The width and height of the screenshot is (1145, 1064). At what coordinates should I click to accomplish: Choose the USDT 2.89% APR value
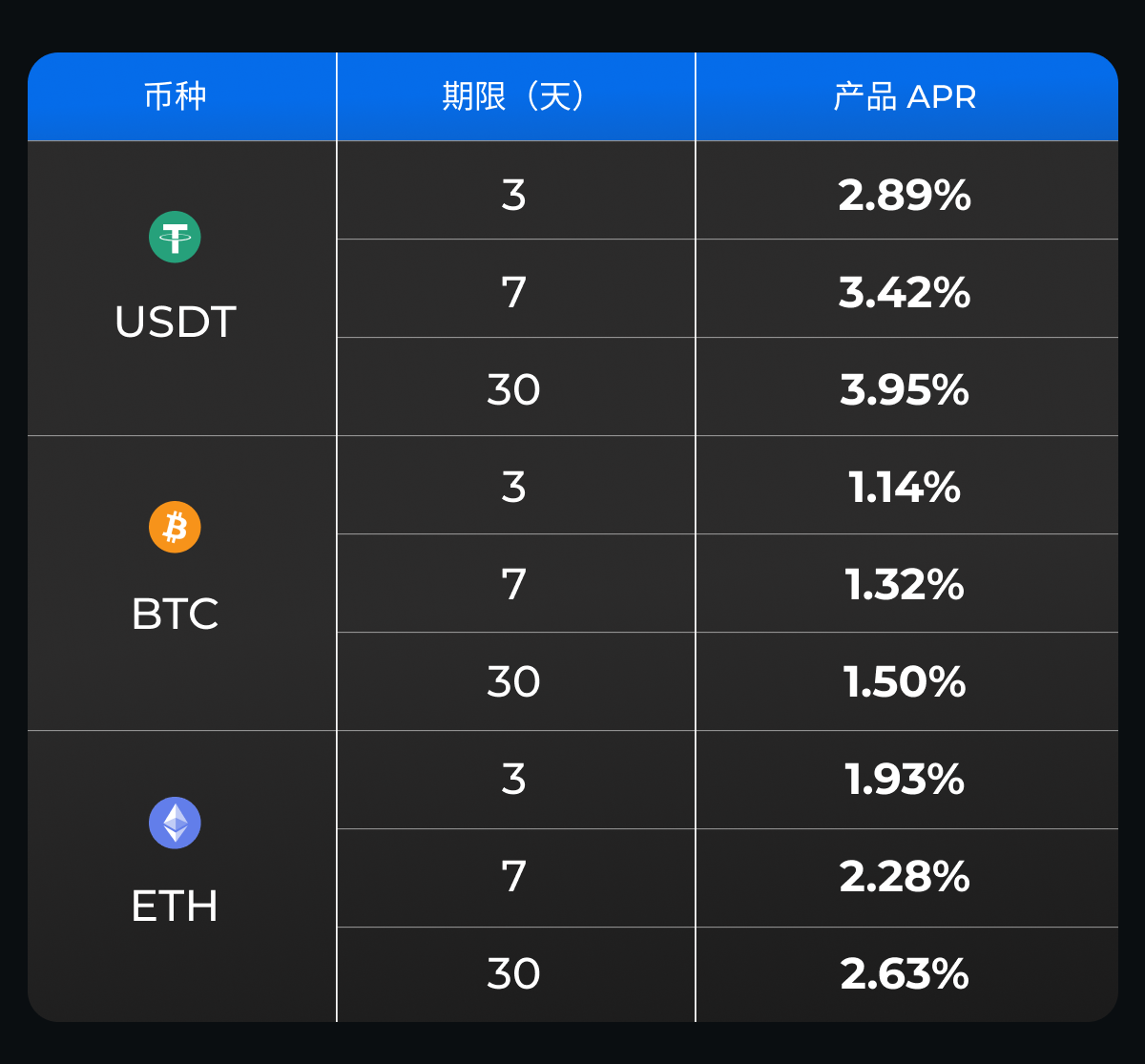coord(905,196)
